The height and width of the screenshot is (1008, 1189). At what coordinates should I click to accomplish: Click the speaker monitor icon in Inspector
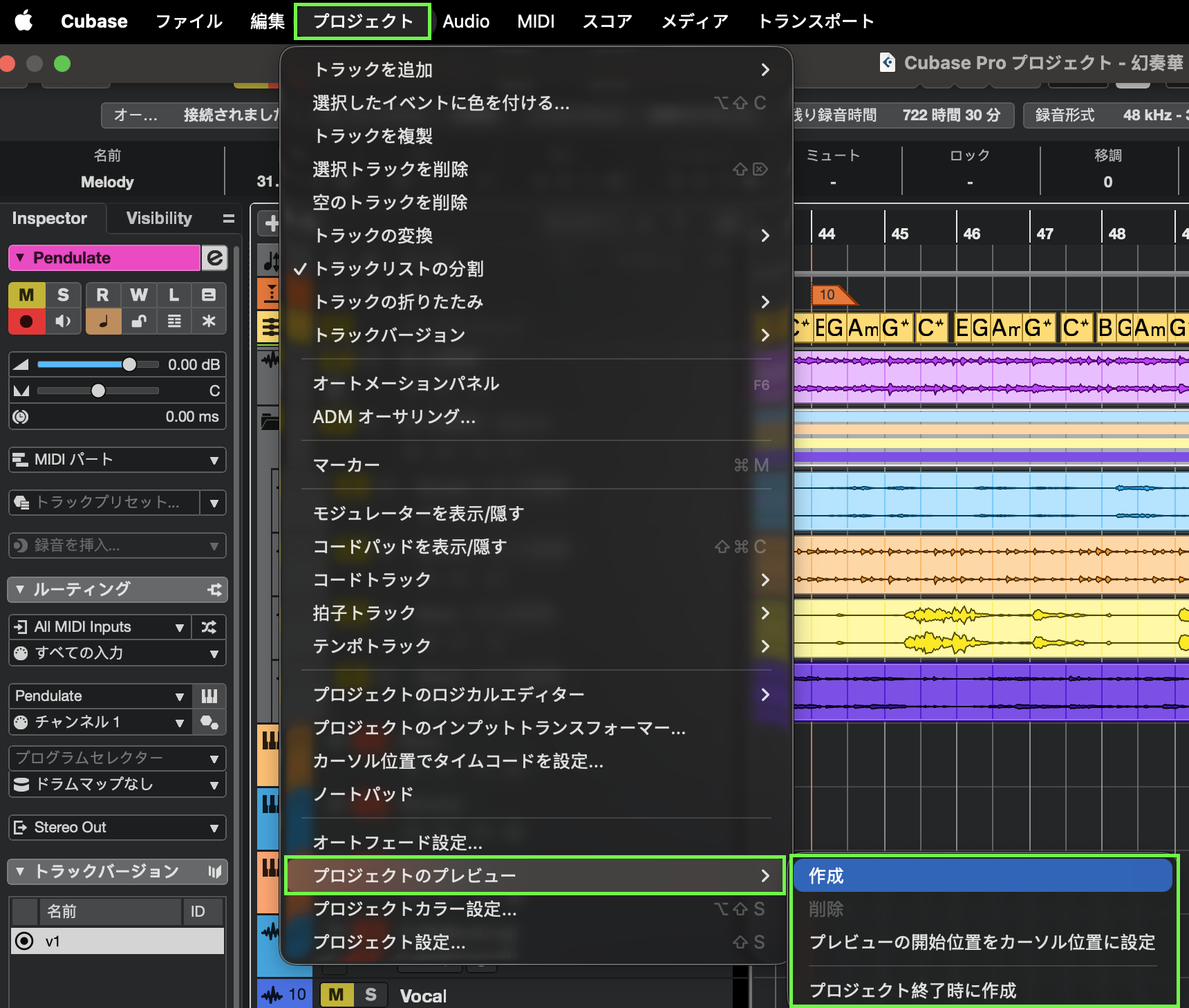pos(63,321)
